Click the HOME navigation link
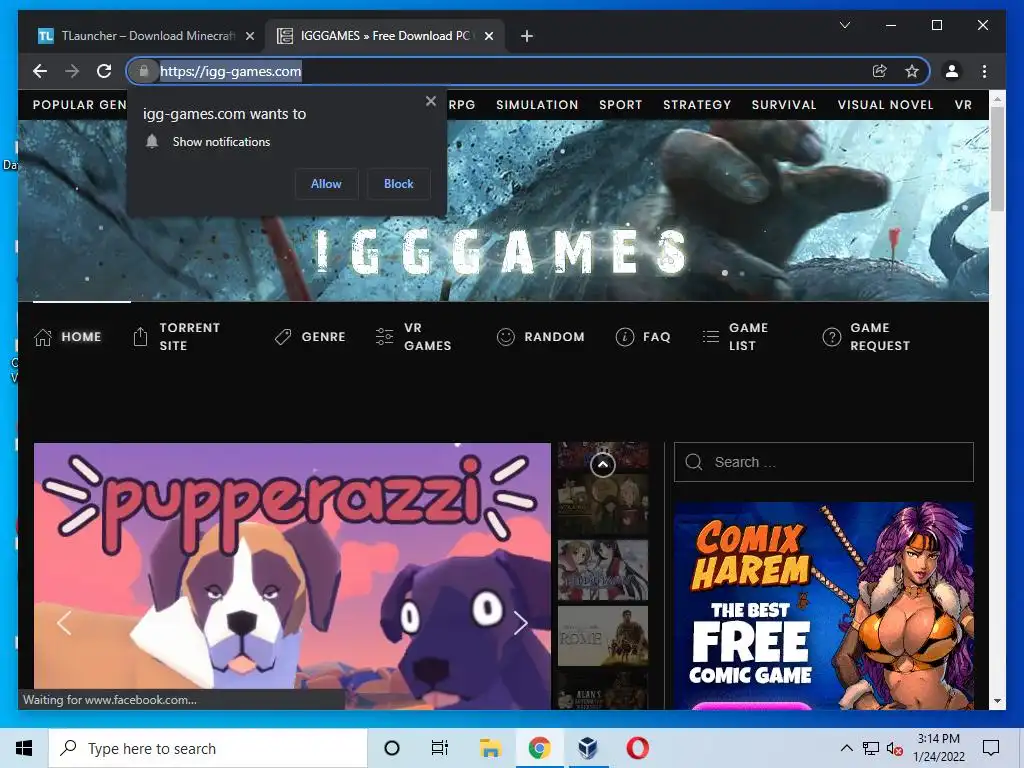Viewport: 1024px width, 768px height. point(81,337)
